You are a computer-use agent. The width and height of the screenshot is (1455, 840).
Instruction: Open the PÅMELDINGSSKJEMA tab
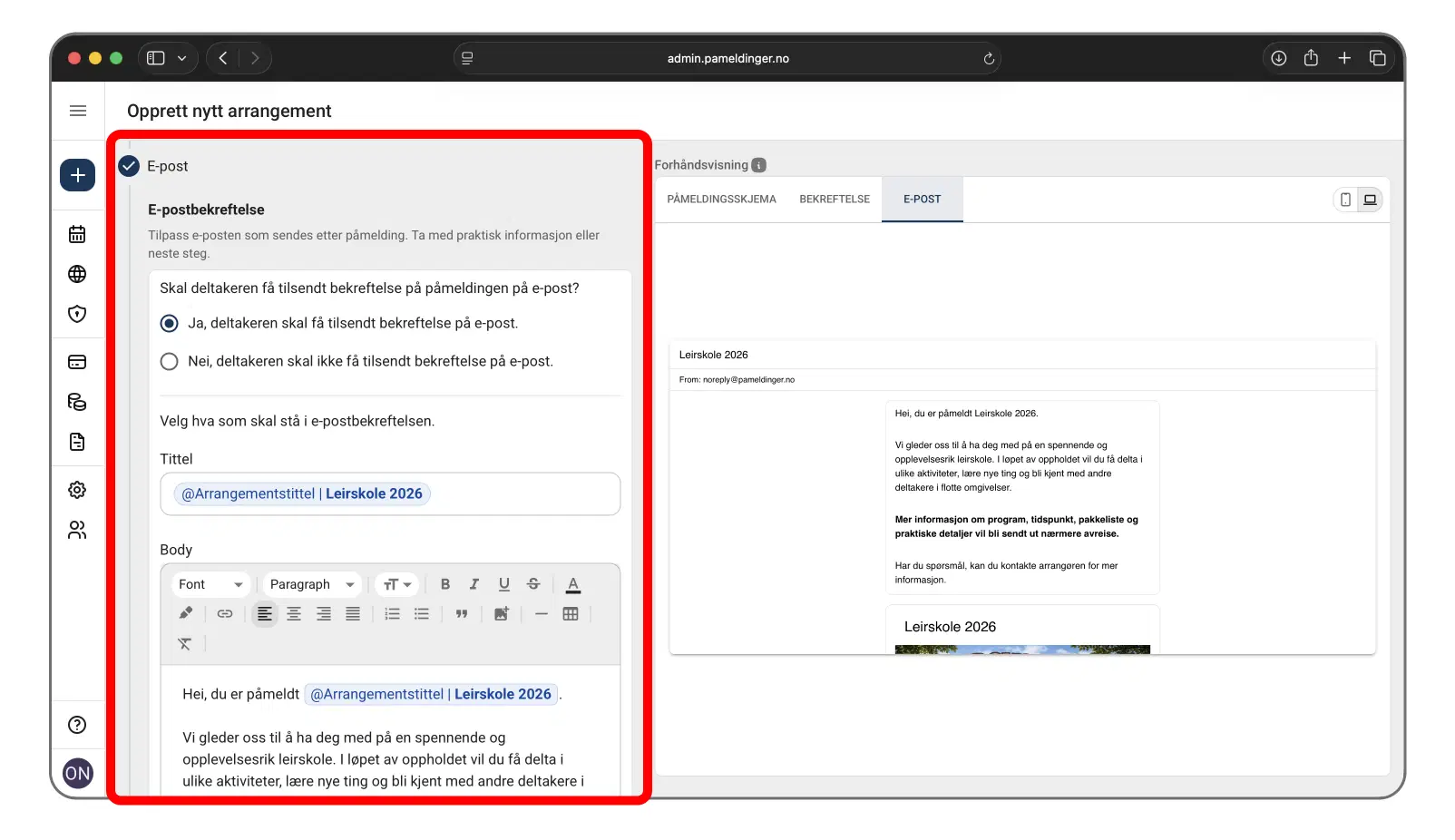pos(721,199)
